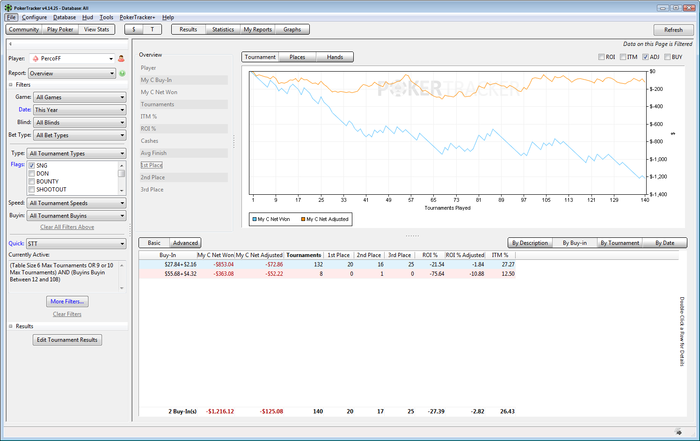Viewport: 700px width, 441px height.
Task: Click the More Filters button
Action: tap(67, 301)
